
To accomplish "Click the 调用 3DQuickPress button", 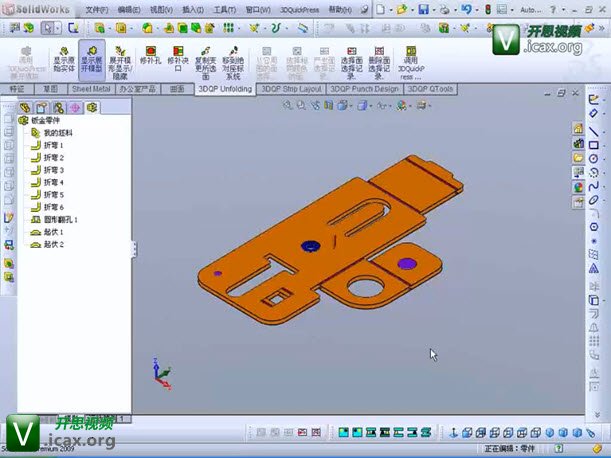I will [411, 62].
